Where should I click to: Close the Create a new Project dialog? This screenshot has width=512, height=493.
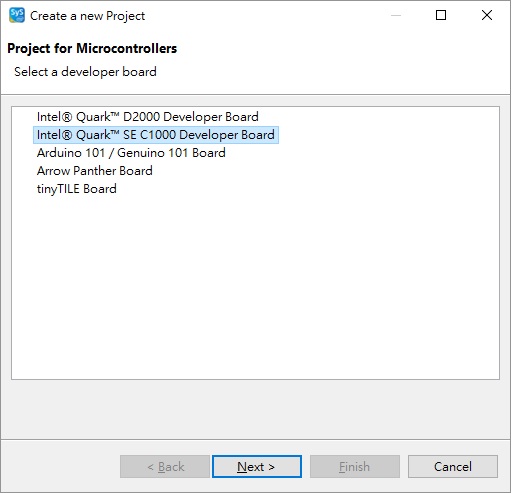pyautogui.click(x=487, y=15)
